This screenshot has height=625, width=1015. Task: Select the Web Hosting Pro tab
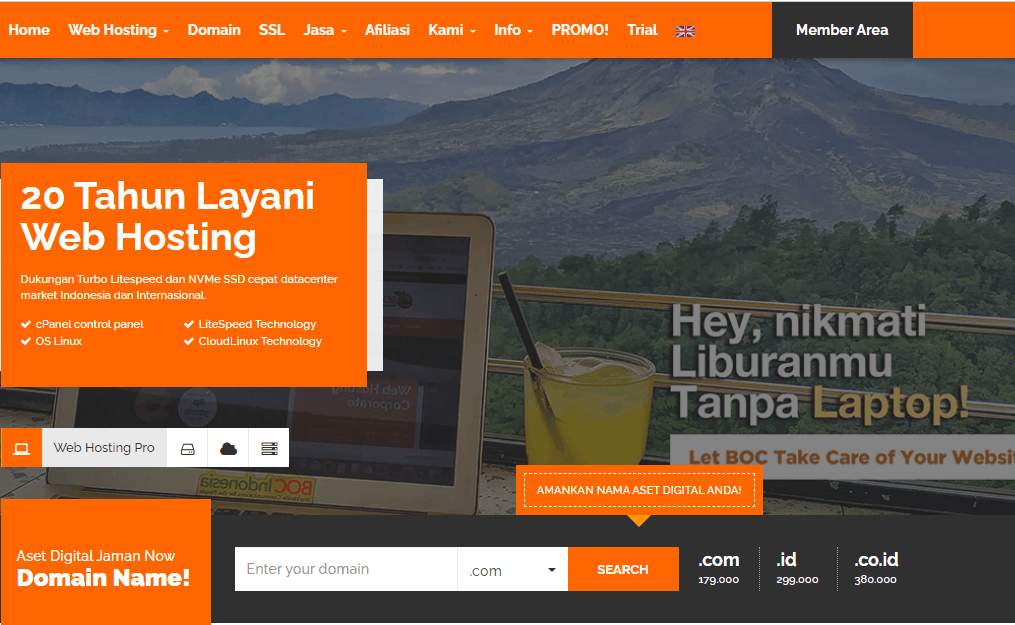point(104,448)
